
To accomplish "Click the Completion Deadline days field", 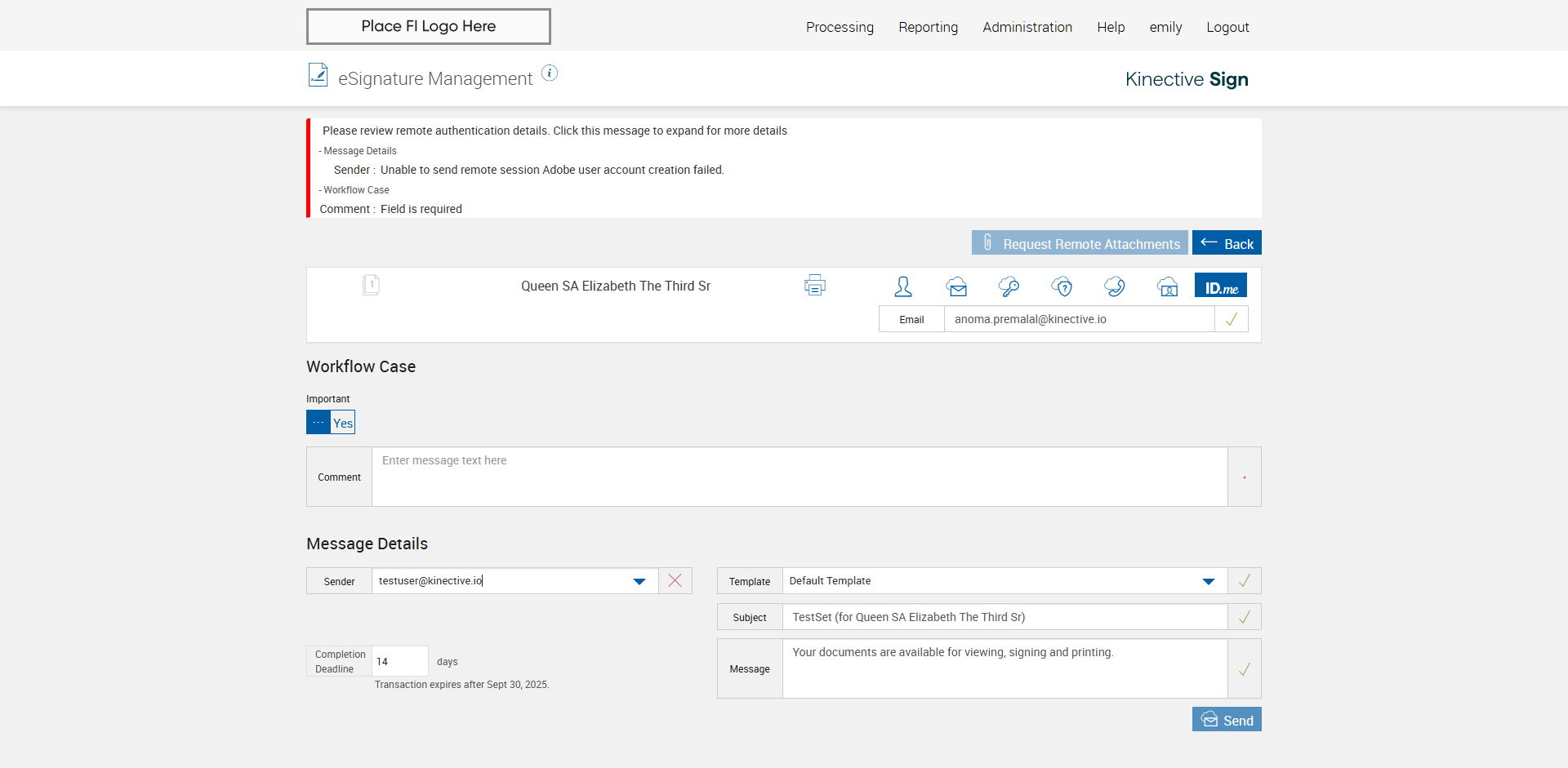I will (x=399, y=661).
